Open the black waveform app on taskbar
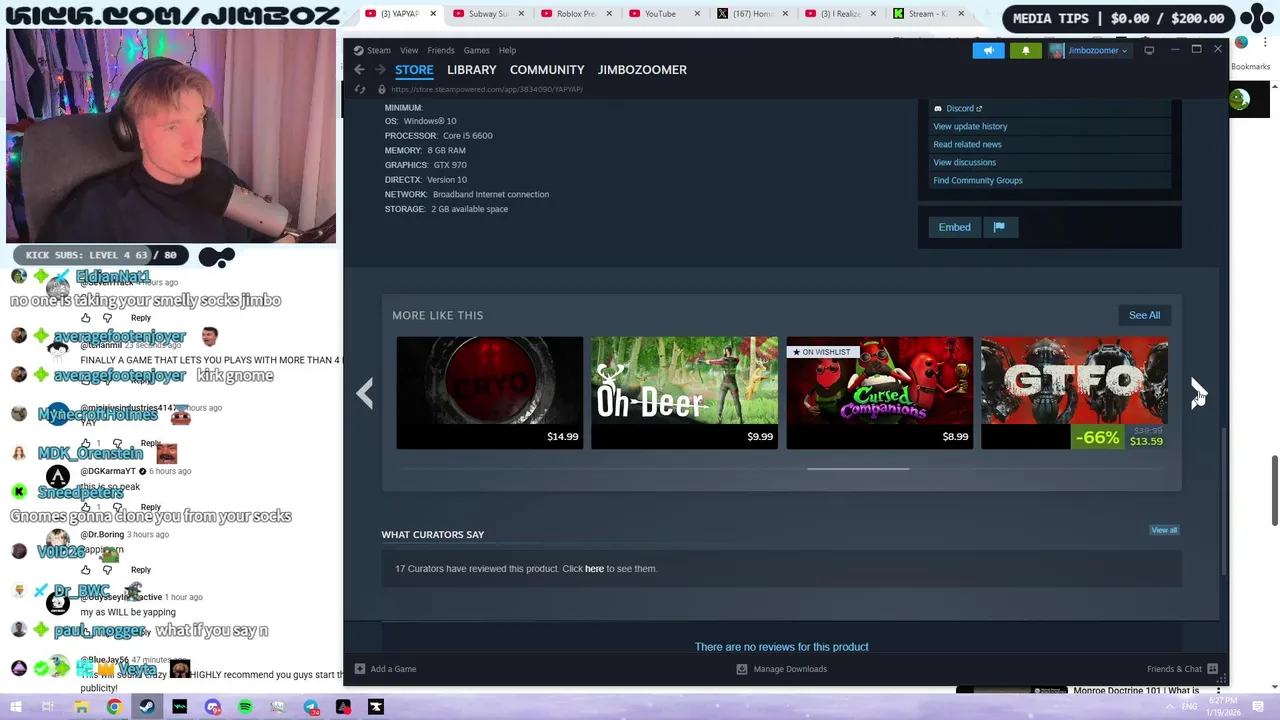1280x720 pixels. tap(180, 707)
